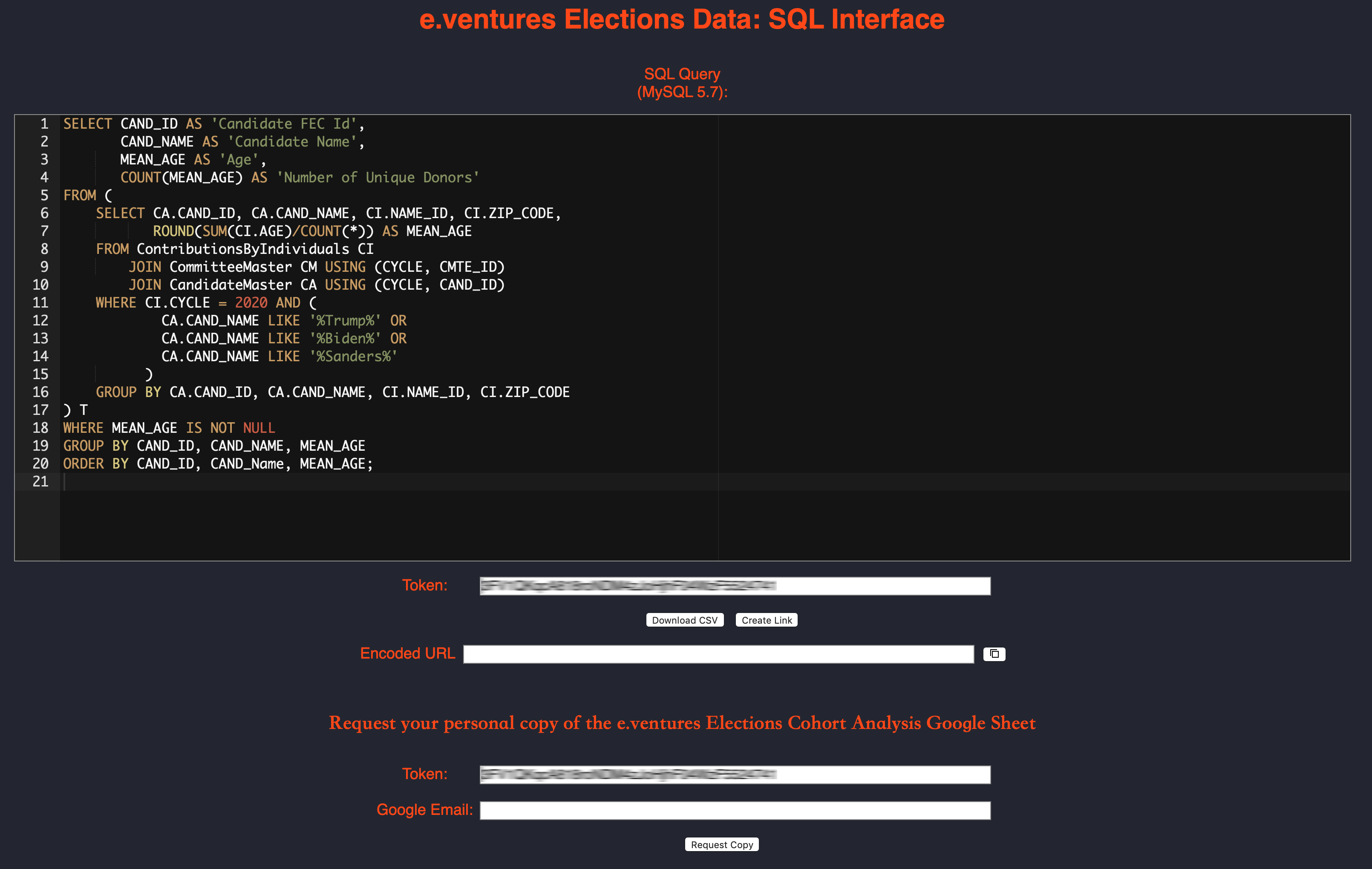Click 'Number of Unique Donors' on line 4
1372x869 pixels.
[x=378, y=178]
